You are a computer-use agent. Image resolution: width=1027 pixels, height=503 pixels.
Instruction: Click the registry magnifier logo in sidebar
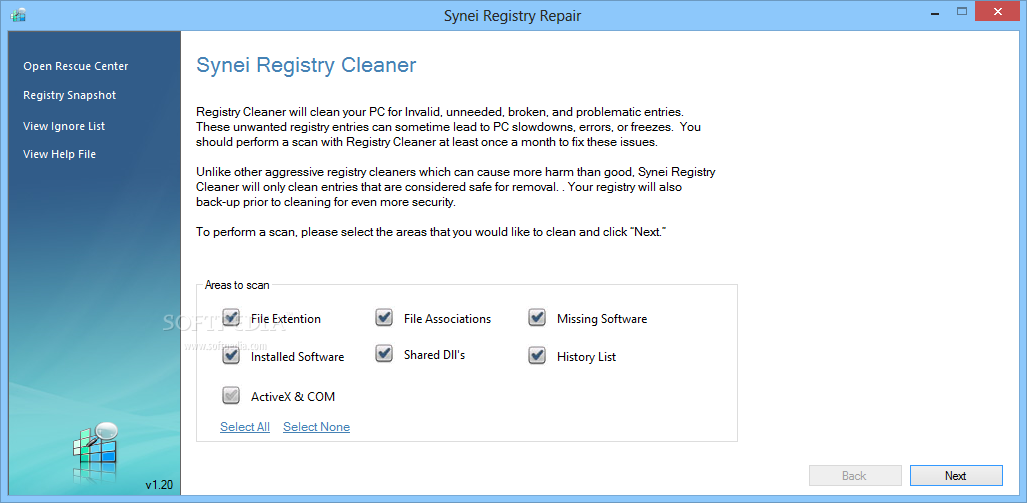[x=96, y=452]
